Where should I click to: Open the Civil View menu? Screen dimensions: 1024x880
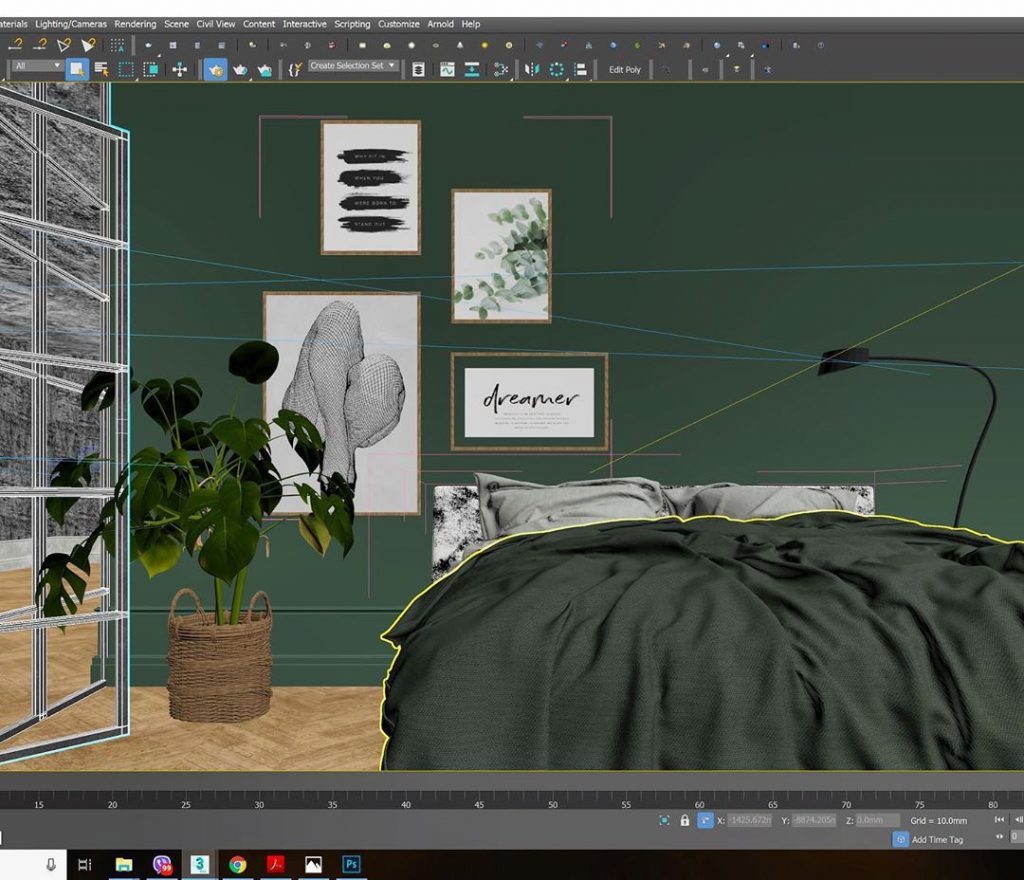coord(216,24)
